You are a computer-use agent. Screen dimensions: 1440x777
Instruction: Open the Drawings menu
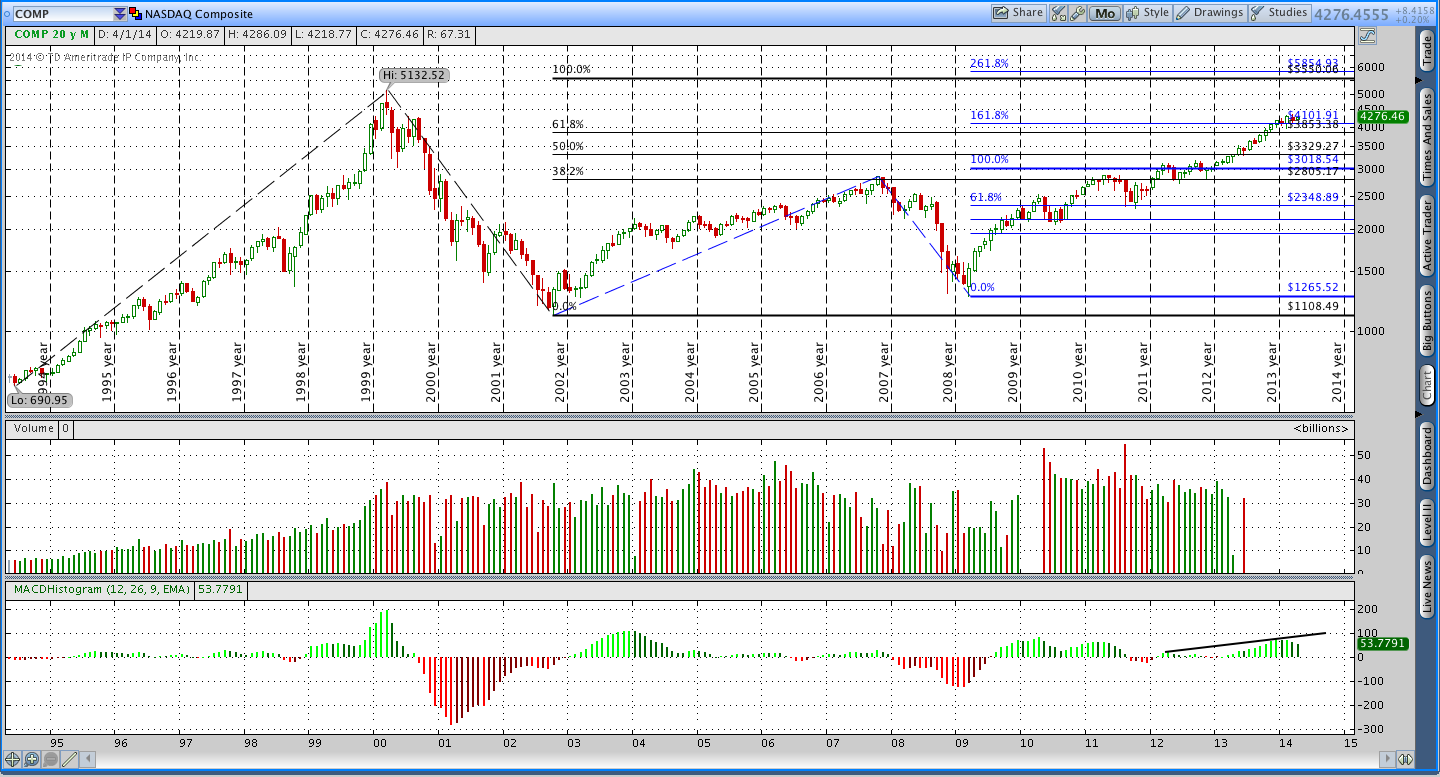coord(1210,13)
